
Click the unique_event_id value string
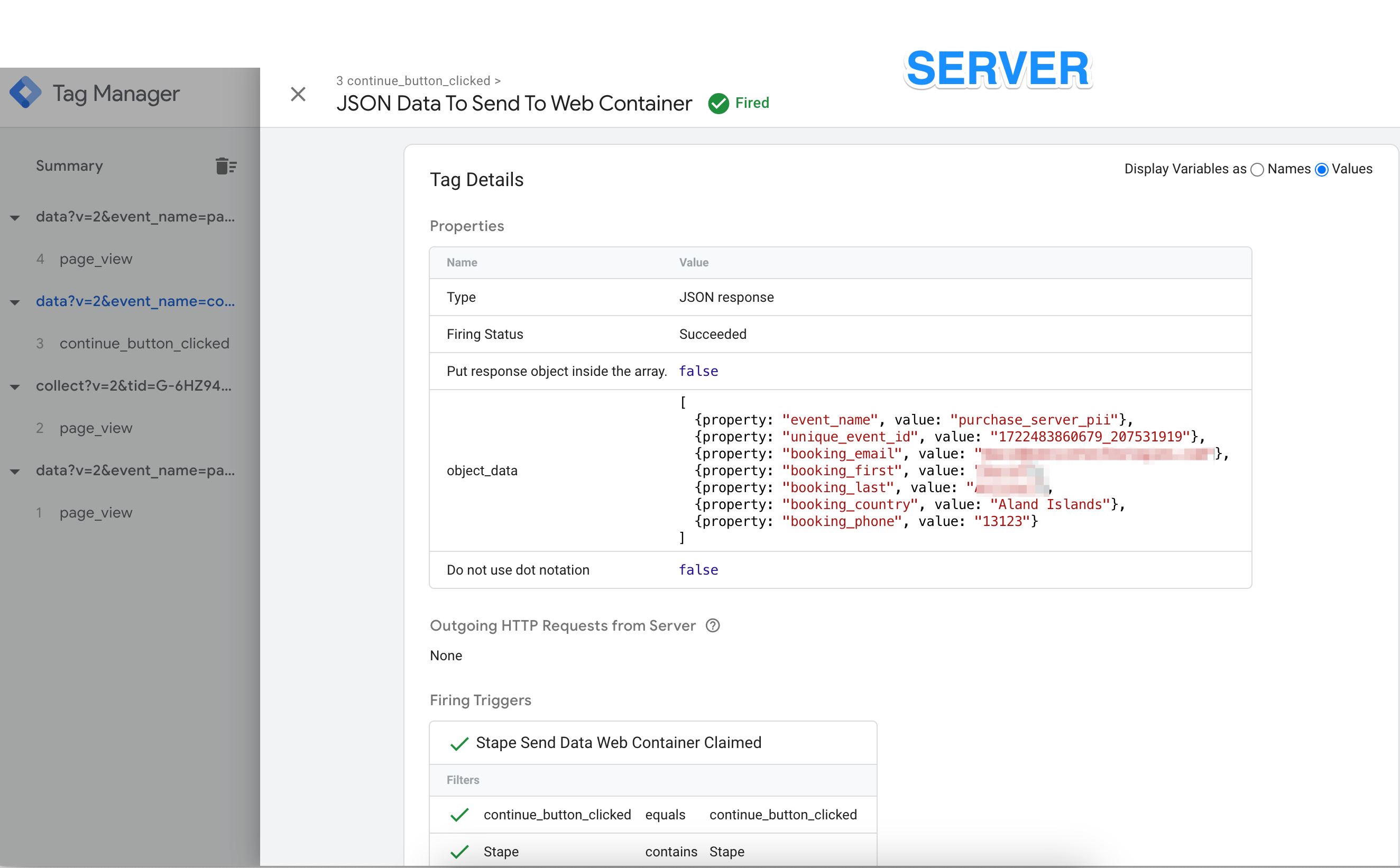(1090, 436)
